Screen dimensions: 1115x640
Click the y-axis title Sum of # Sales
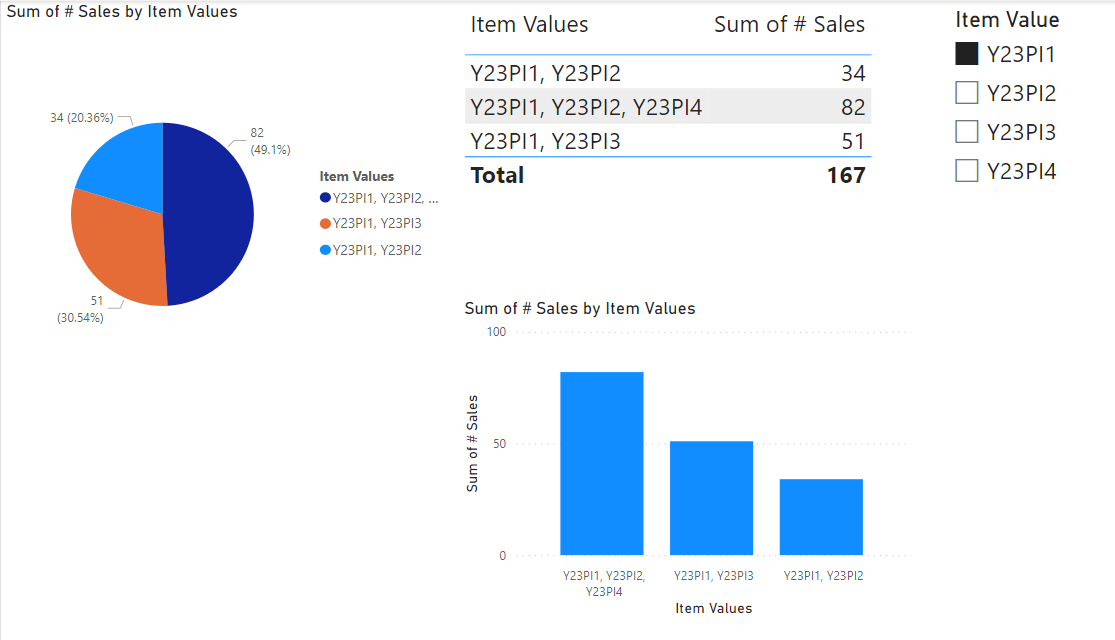[x=472, y=444]
